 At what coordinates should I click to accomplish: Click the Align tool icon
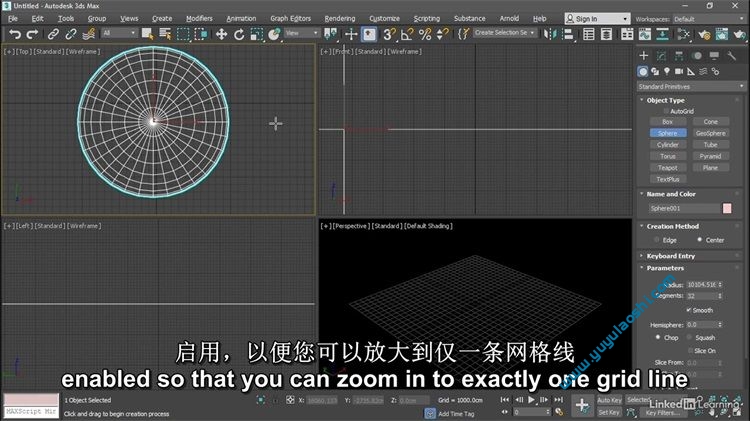[x=568, y=34]
